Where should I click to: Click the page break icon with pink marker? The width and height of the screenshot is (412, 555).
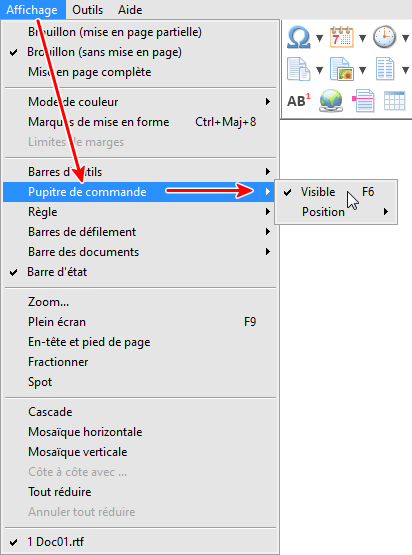[363, 101]
